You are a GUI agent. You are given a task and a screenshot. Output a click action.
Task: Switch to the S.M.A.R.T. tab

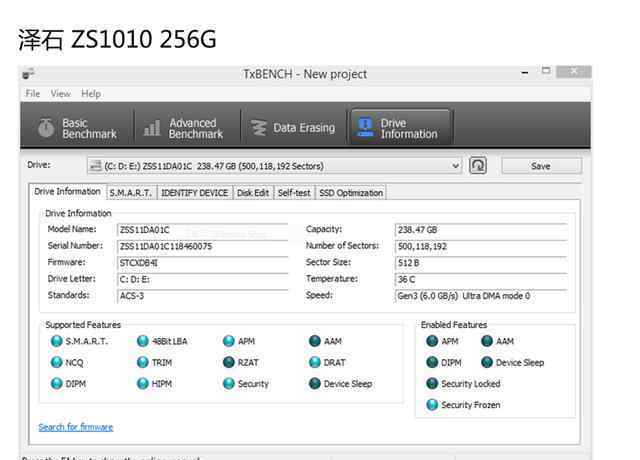tap(131, 193)
